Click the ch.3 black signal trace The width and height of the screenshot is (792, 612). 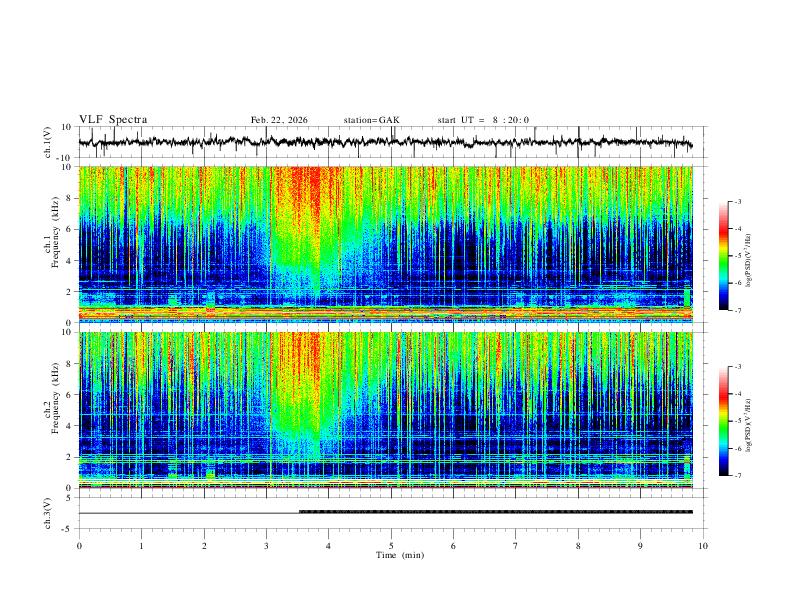pos(385,513)
